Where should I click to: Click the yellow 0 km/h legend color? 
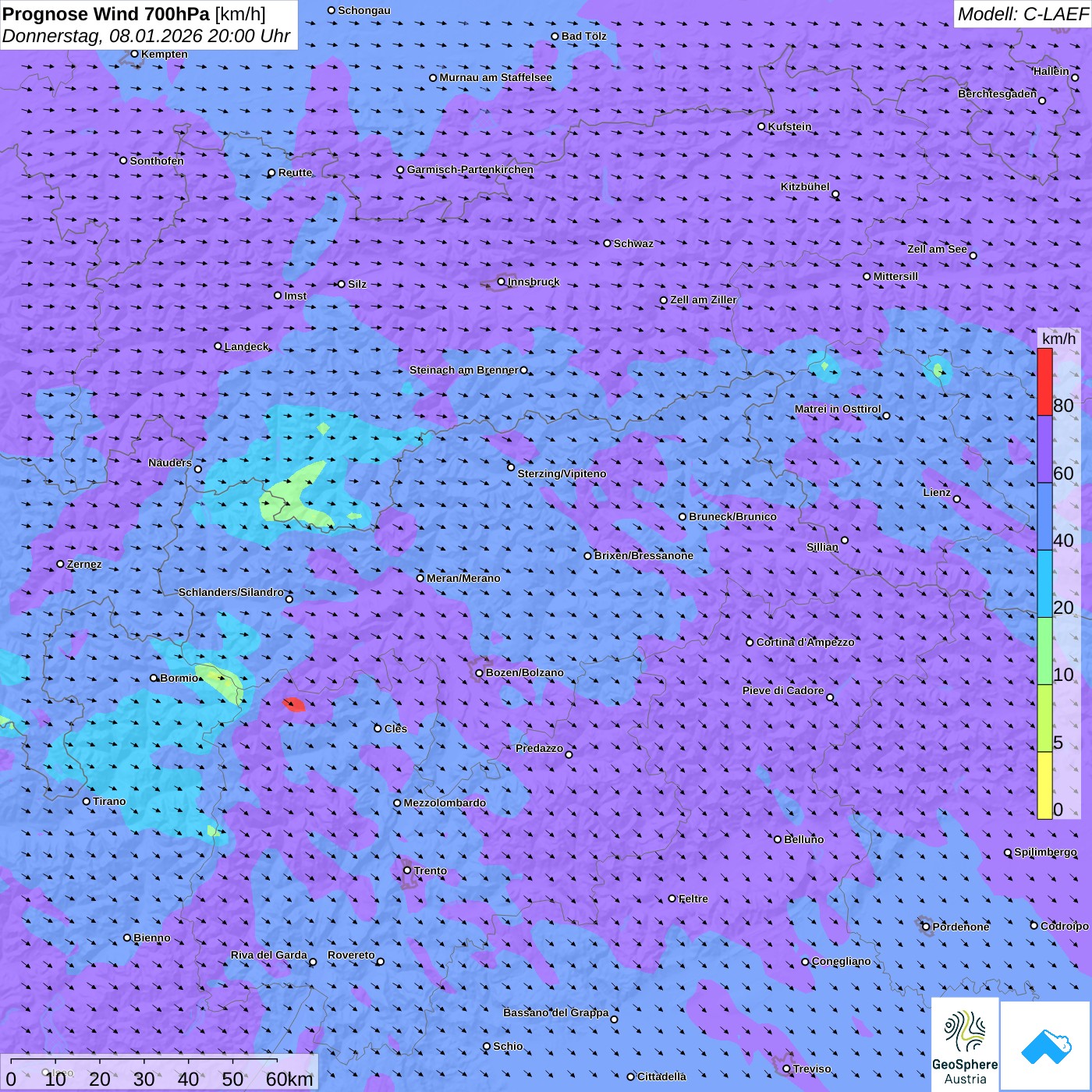coord(1044,785)
